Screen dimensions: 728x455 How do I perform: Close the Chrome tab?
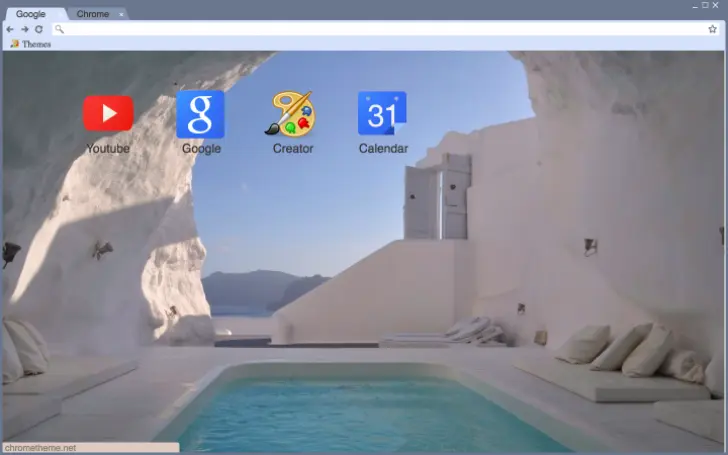tap(121, 14)
